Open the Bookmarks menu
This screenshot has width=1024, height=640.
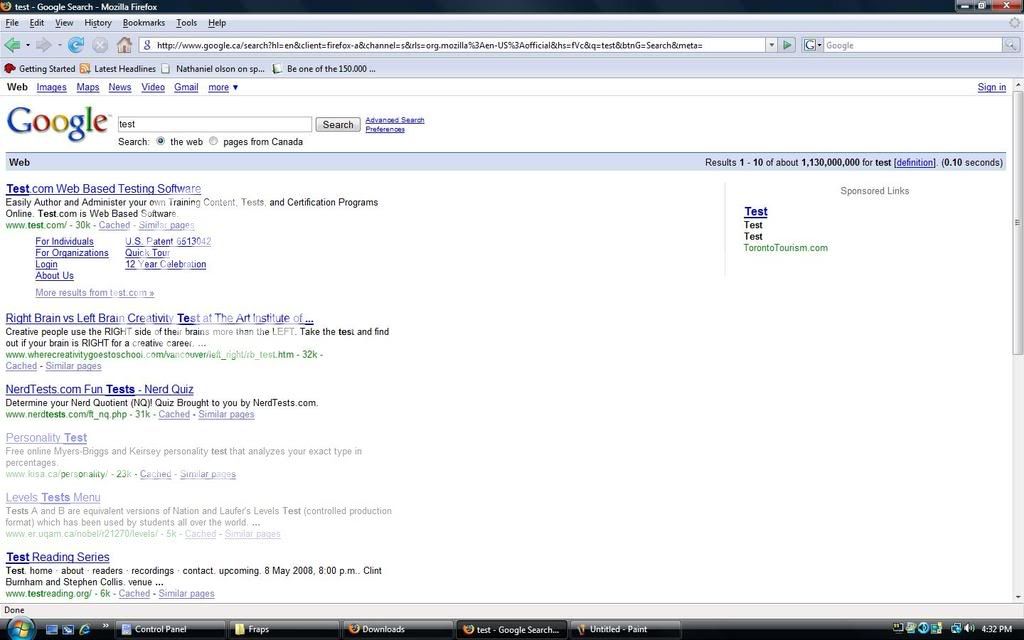[x=143, y=22]
